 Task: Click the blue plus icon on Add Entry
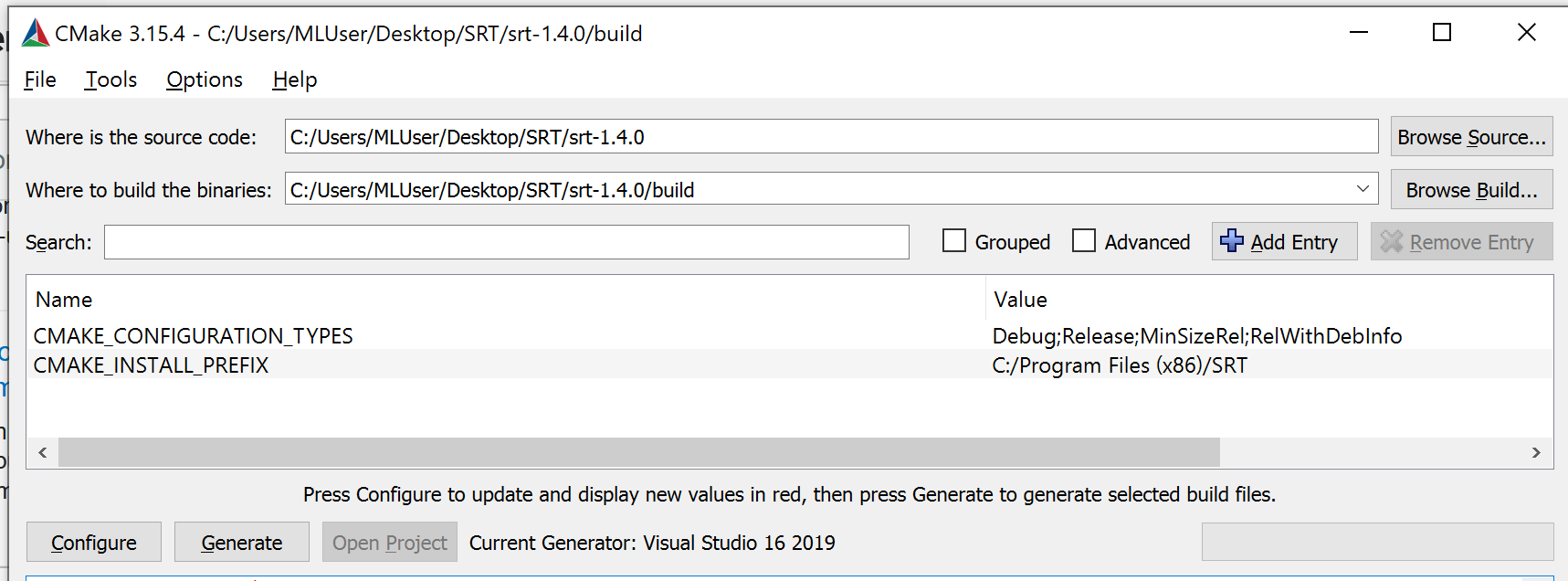(x=1232, y=240)
